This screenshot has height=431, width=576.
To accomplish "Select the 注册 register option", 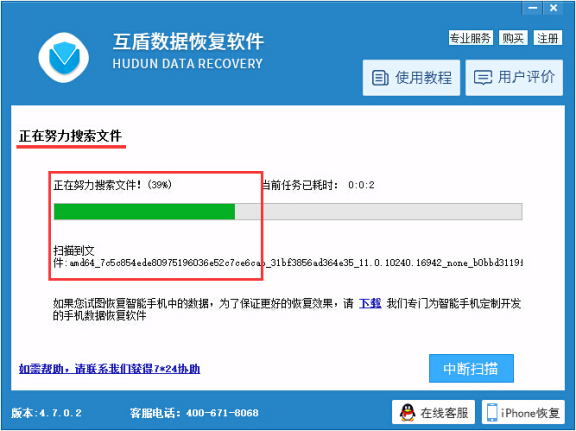I will pyautogui.click(x=547, y=38).
